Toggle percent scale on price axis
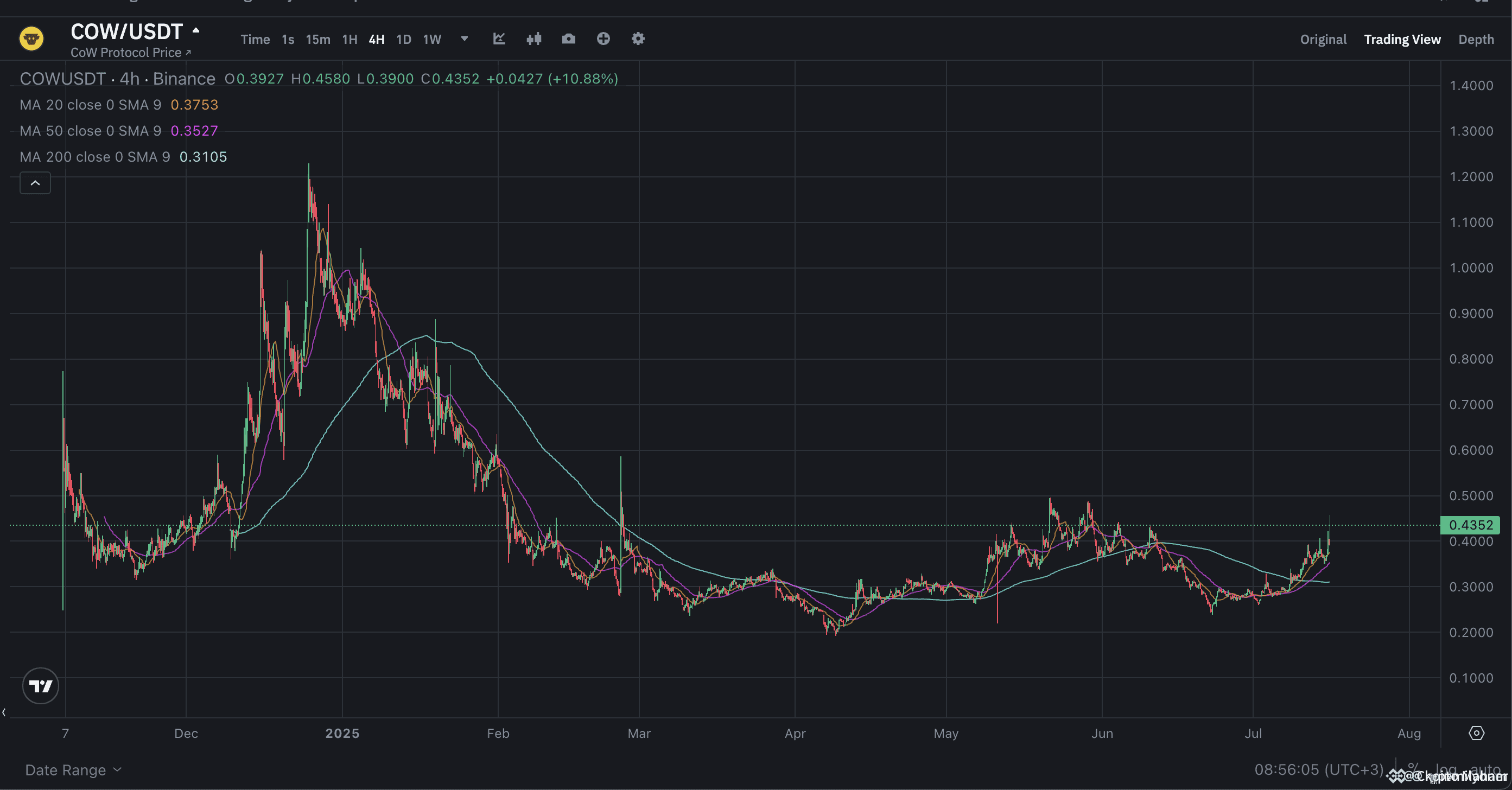The height and width of the screenshot is (790, 1512). click(x=1413, y=769)
